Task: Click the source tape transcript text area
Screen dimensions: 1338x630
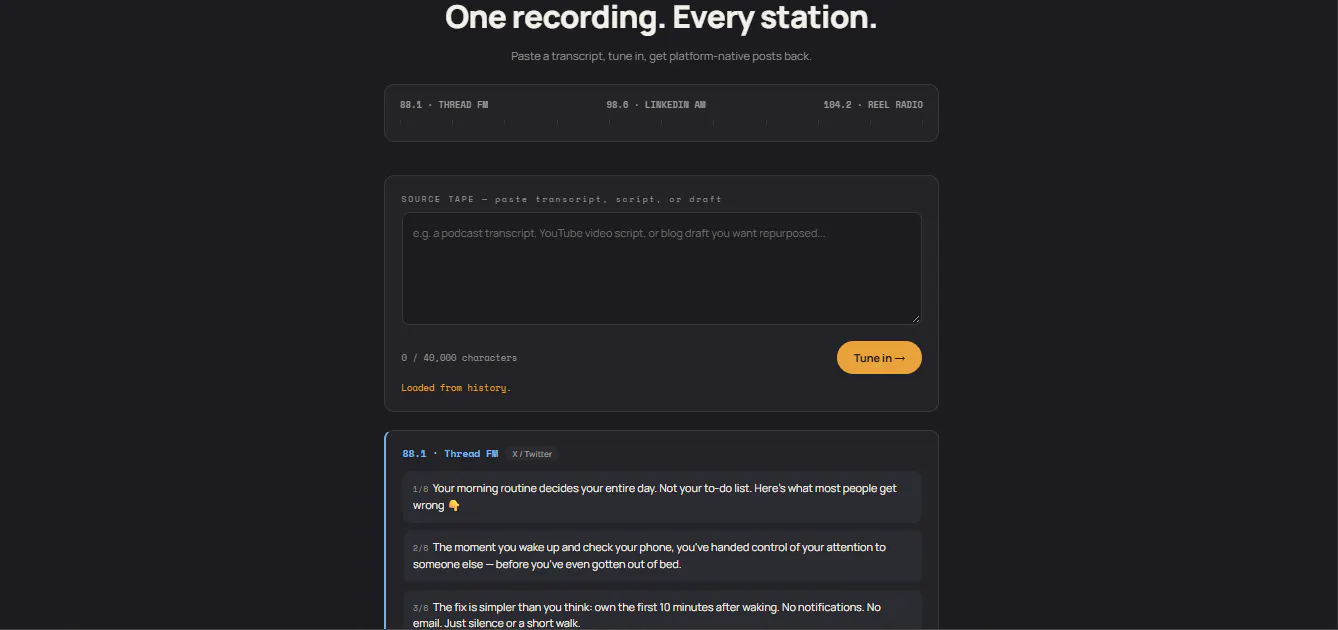Action: tap(661, 268)
